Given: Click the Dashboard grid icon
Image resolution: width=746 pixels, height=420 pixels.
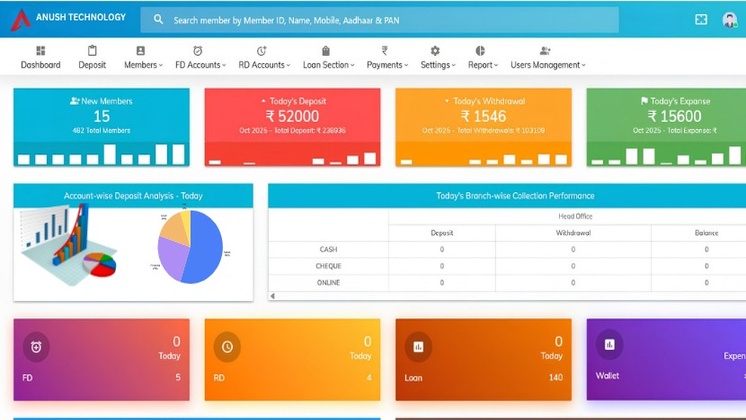Looking at the screenshot, I should coord(40,51).
